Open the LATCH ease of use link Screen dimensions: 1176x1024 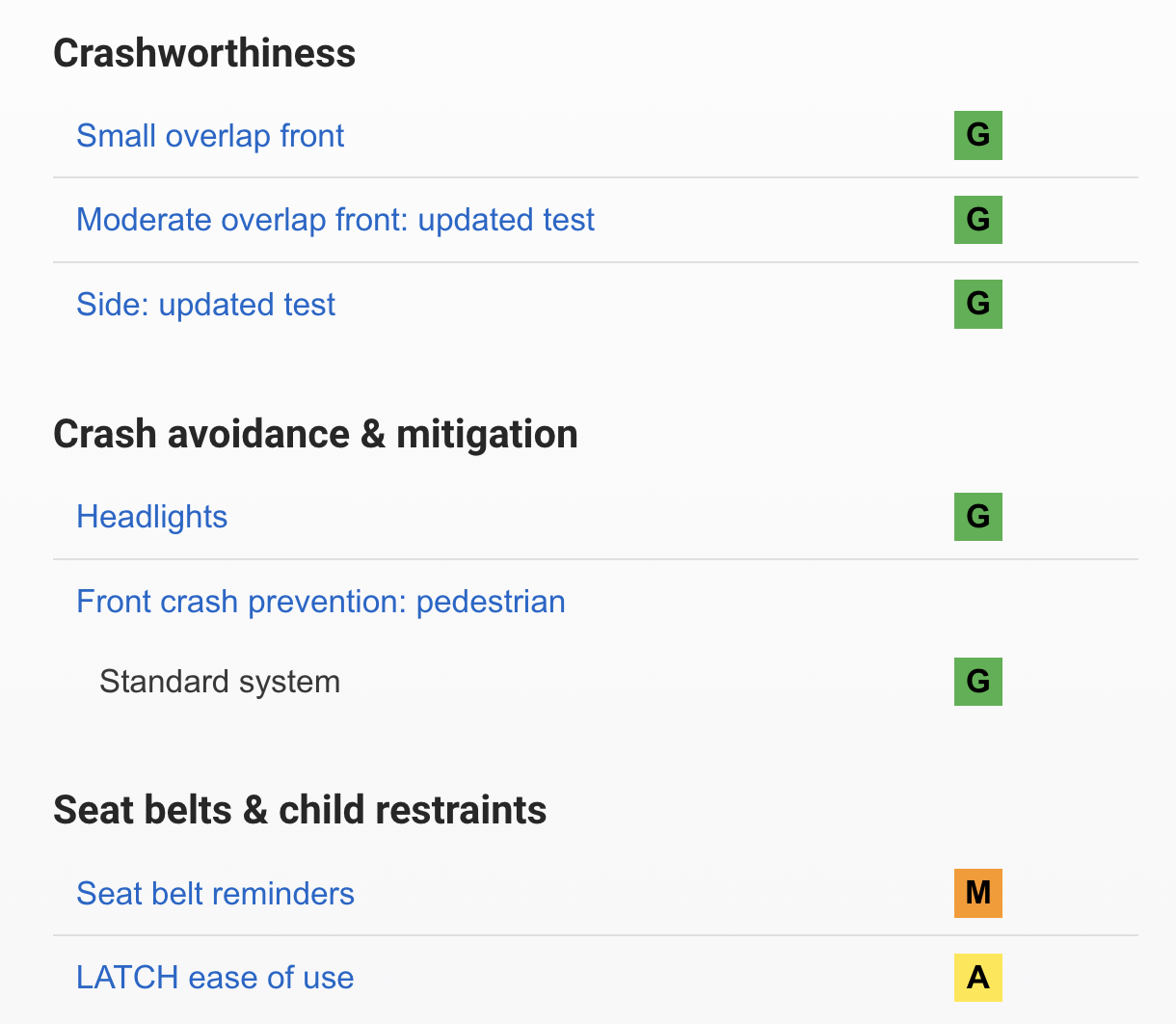tap(215, 978)
